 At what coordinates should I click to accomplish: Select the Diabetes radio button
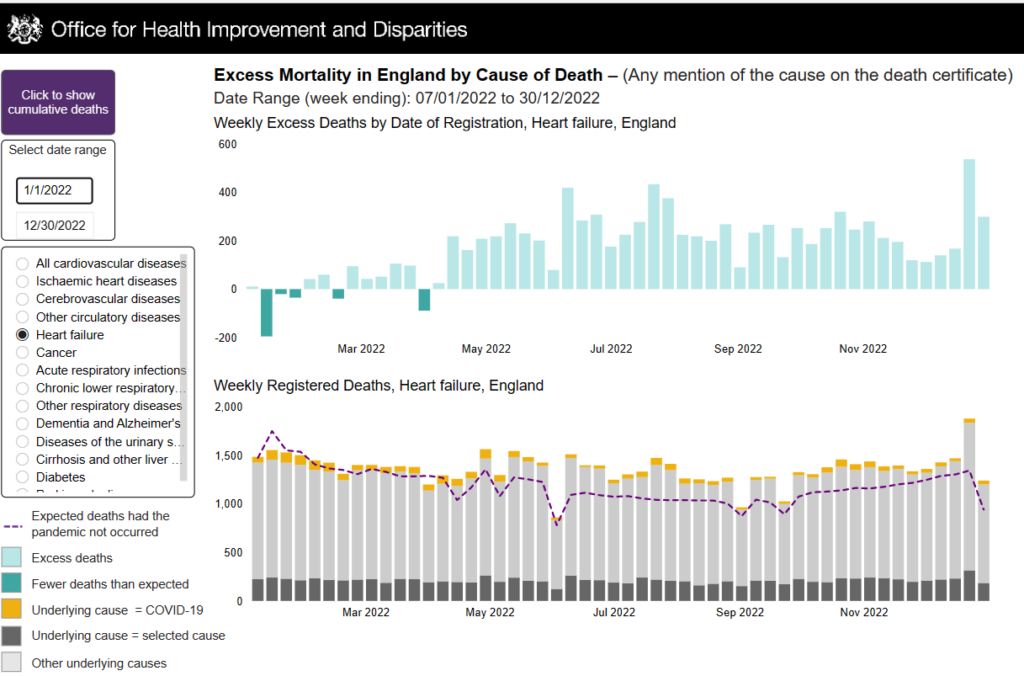23,477
